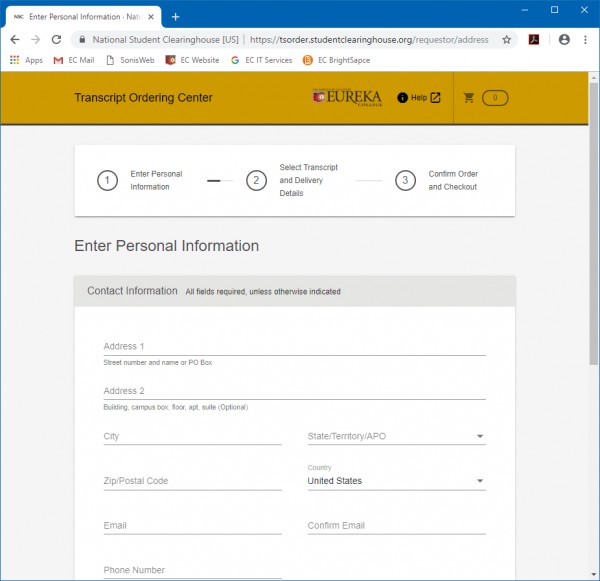Bookmark this page with star icon
Image resolution: width=600 pixels, height=581 pixels.
point(507,40)
